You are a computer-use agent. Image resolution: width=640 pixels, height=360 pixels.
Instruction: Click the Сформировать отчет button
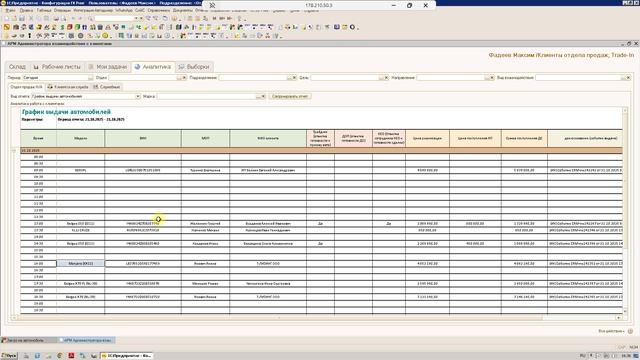pos(290,96)
